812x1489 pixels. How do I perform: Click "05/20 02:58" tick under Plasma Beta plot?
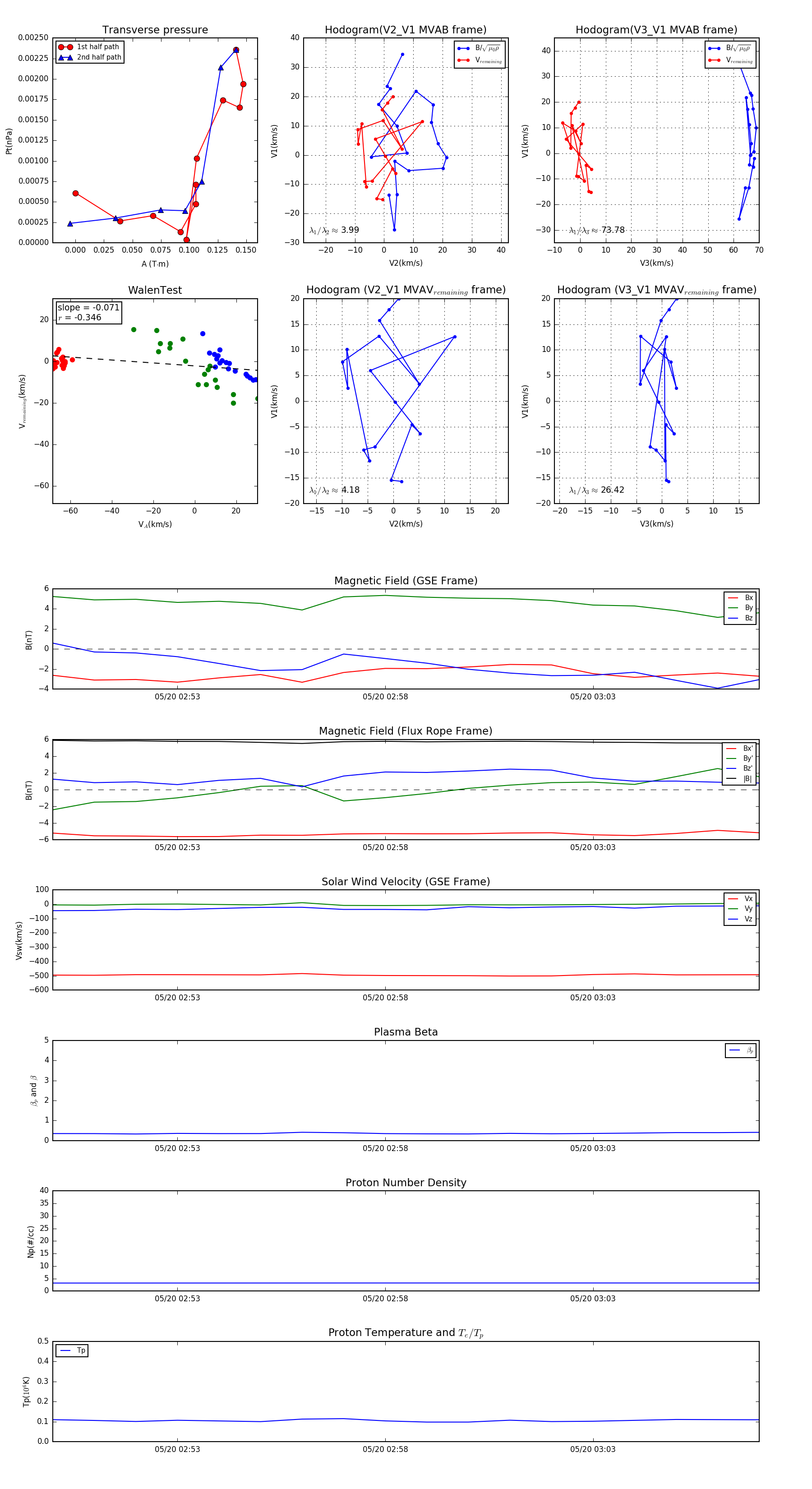[386, 1148]
